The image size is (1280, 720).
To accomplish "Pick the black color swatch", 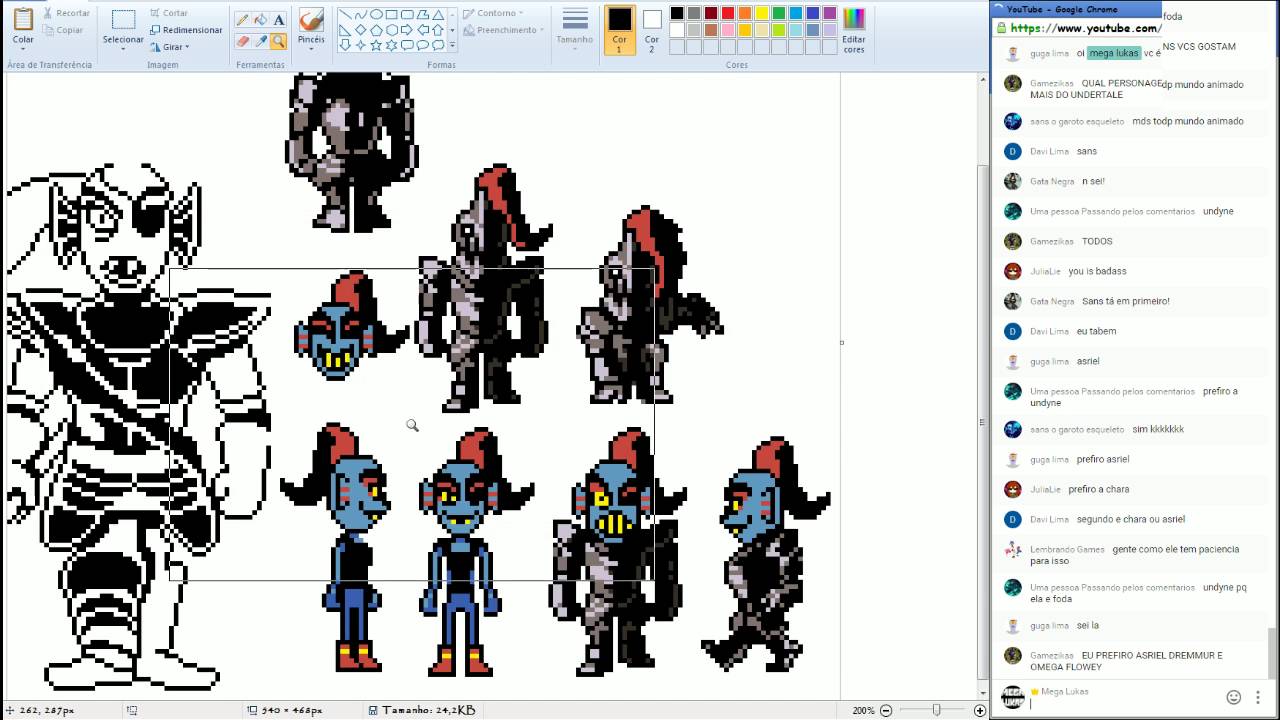I will pos(677,13).
